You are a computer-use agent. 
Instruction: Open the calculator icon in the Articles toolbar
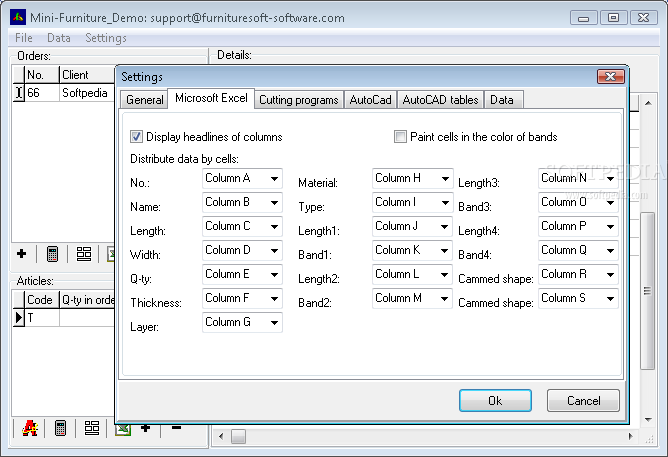(x=60, y=428)
